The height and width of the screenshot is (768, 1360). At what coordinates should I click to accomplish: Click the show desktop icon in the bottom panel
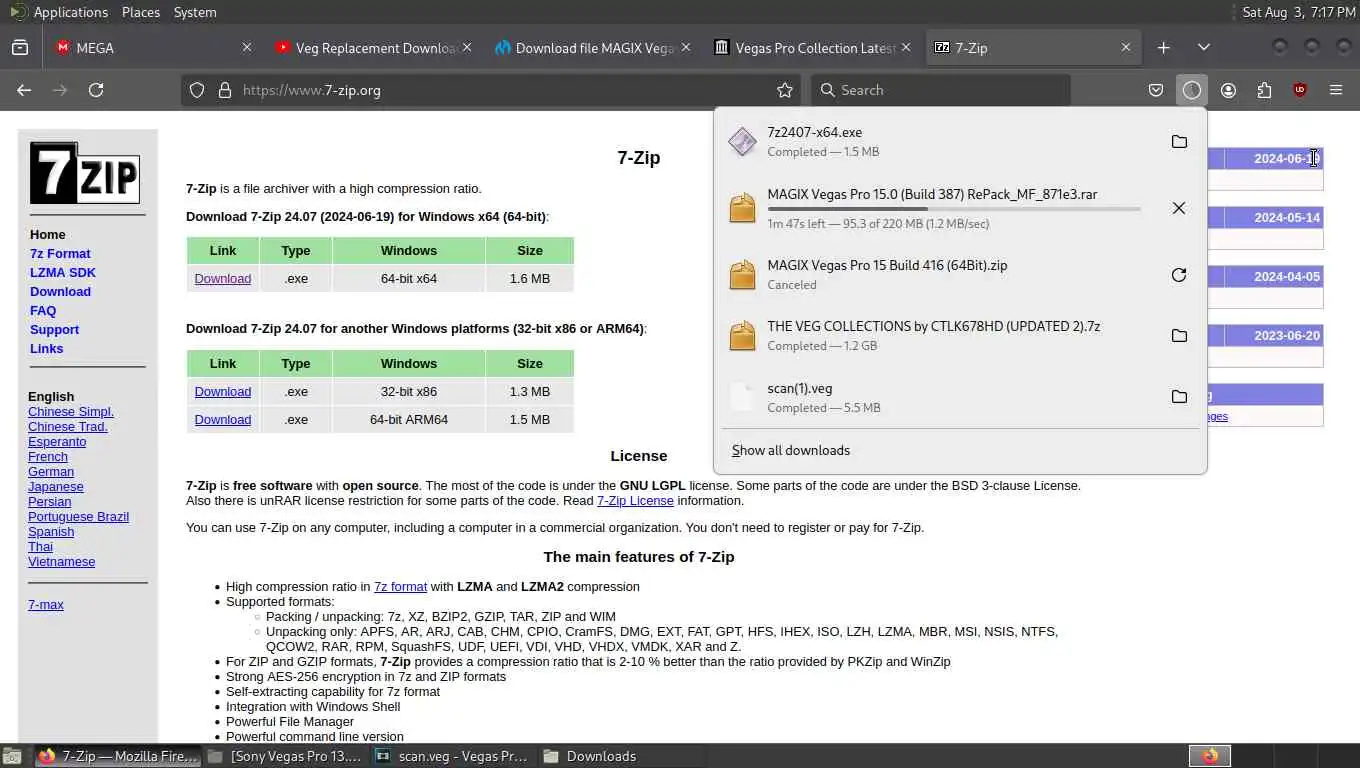click(x=11, y=756)
